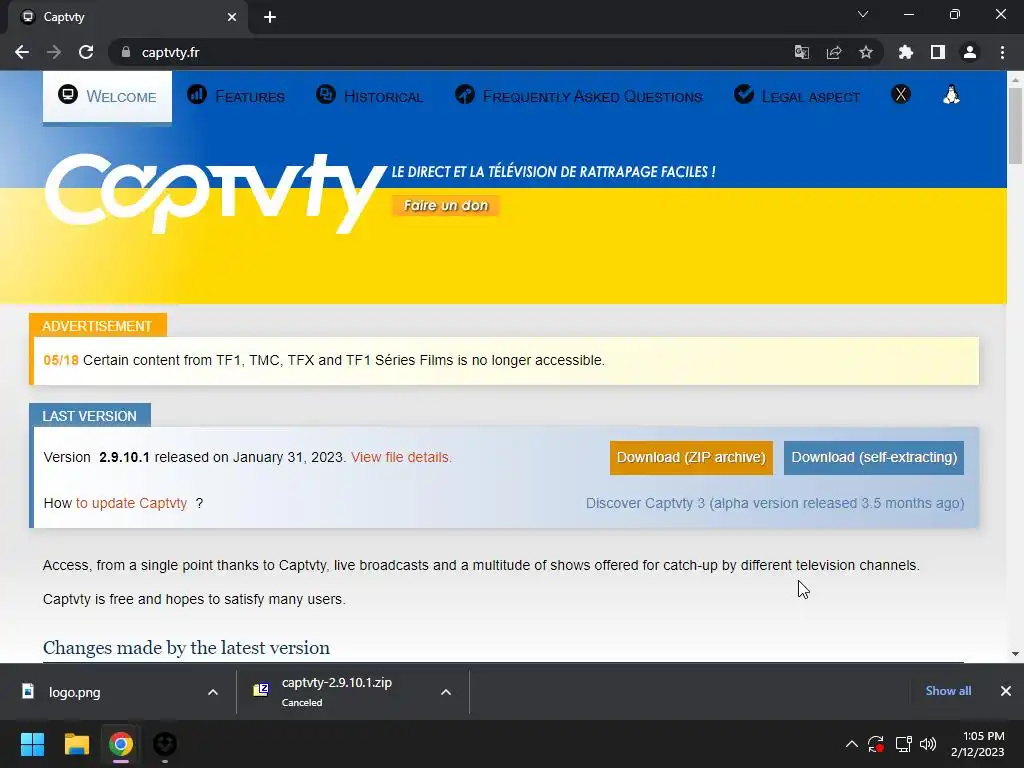
Task: Click the Faire un don button
Action: [x=445, y=205]
